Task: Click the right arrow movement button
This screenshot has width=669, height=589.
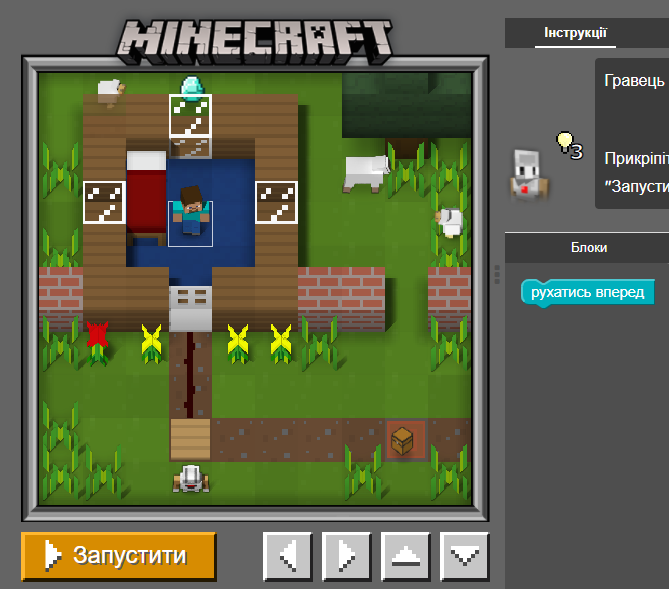Action: pos(347,555)
